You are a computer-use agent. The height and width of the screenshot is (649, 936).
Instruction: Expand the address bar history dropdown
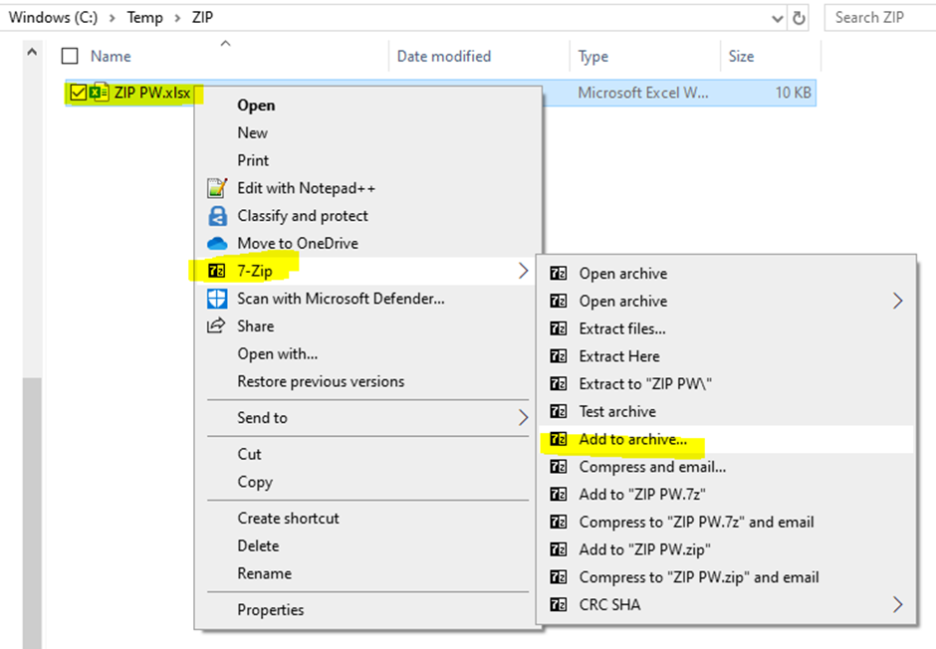(x=777, y=19)
